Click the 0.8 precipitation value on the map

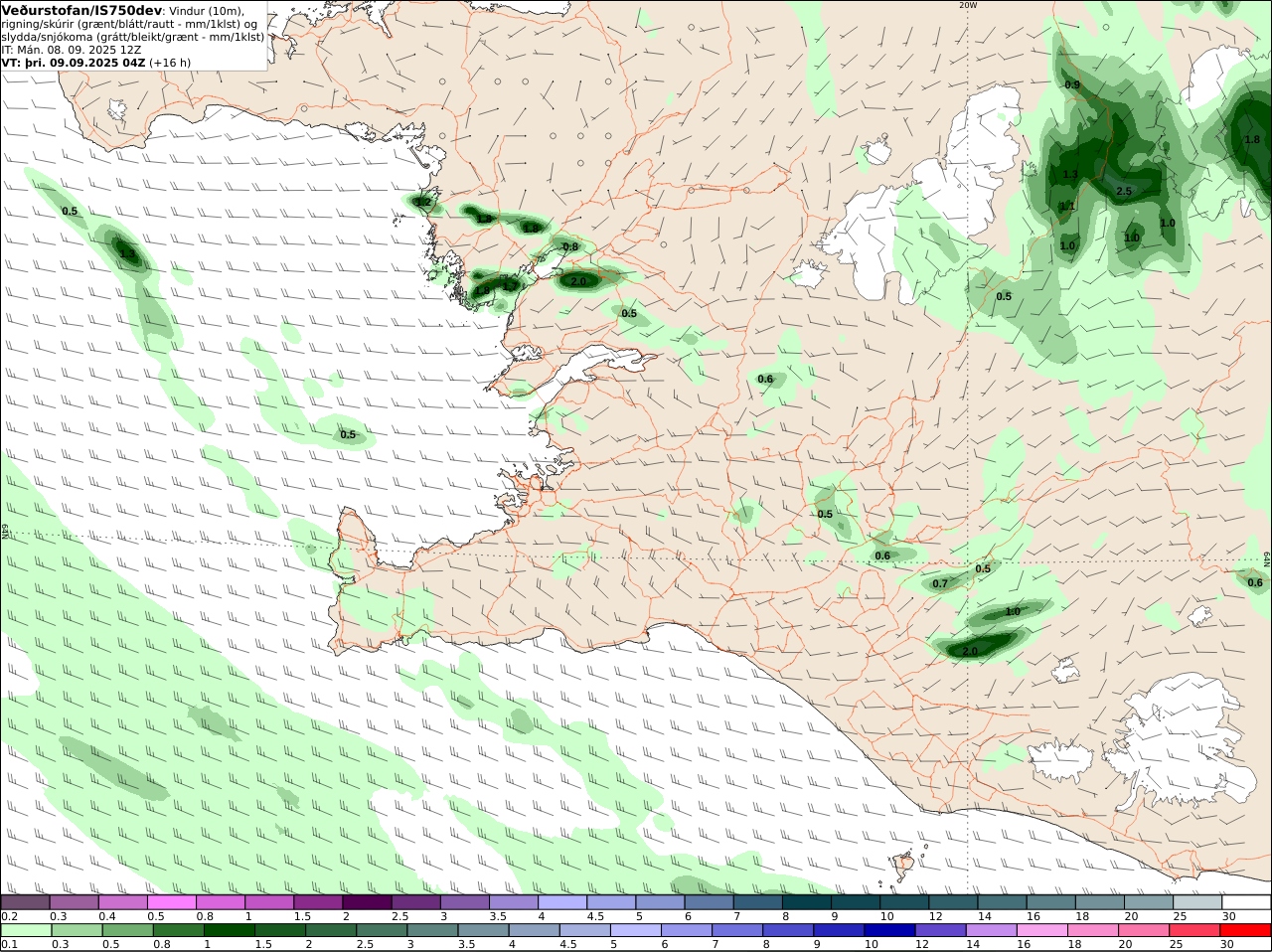[570, 247]
